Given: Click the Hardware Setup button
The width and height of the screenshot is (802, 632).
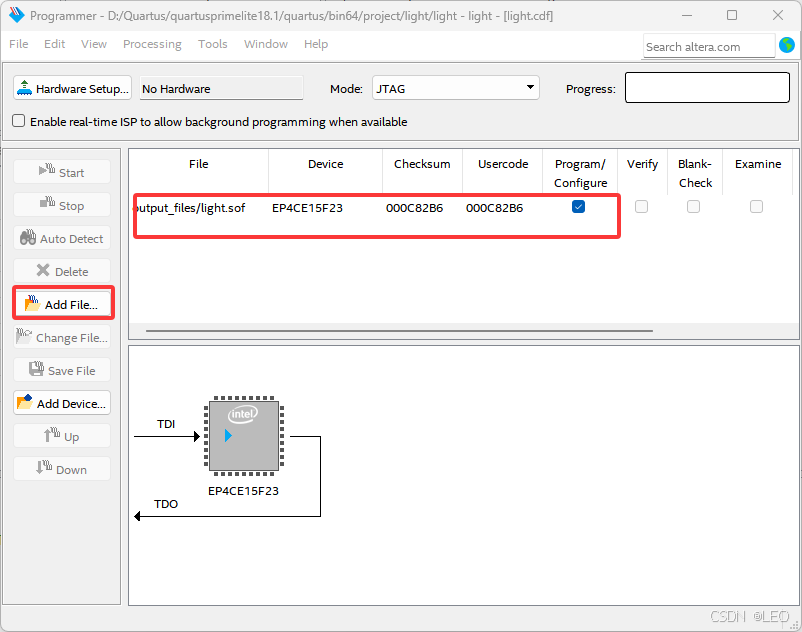Looking at the screenshot, I should [72, 88].
